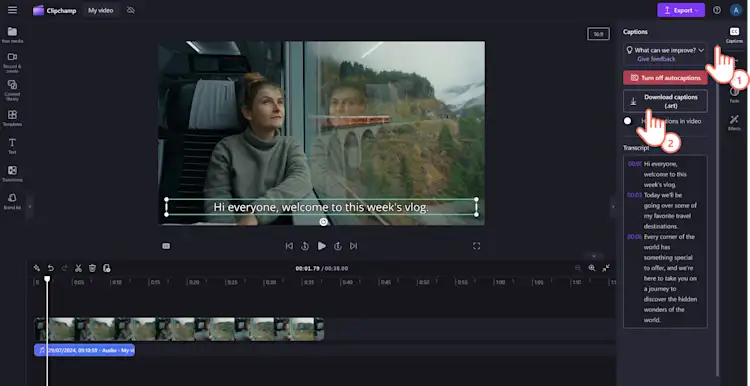Click the zoom to fit timeline icon

click(606, 268)
